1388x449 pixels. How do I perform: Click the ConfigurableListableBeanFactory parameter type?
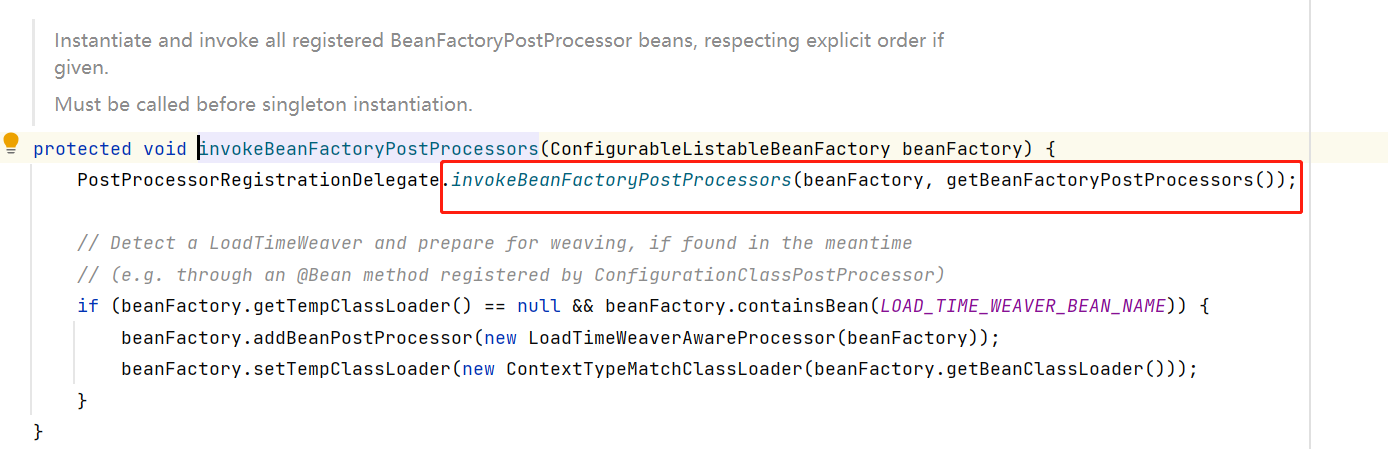coord(720,149)
